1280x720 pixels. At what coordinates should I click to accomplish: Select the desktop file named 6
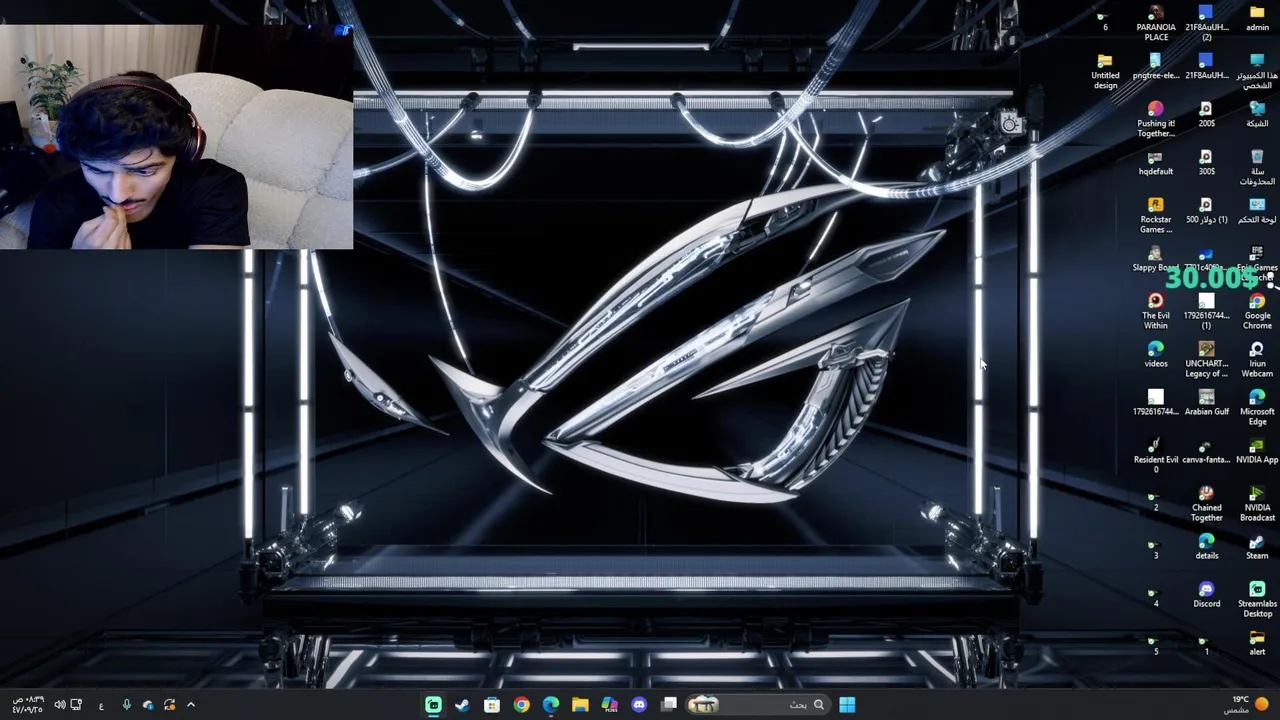pos(1105,18)
